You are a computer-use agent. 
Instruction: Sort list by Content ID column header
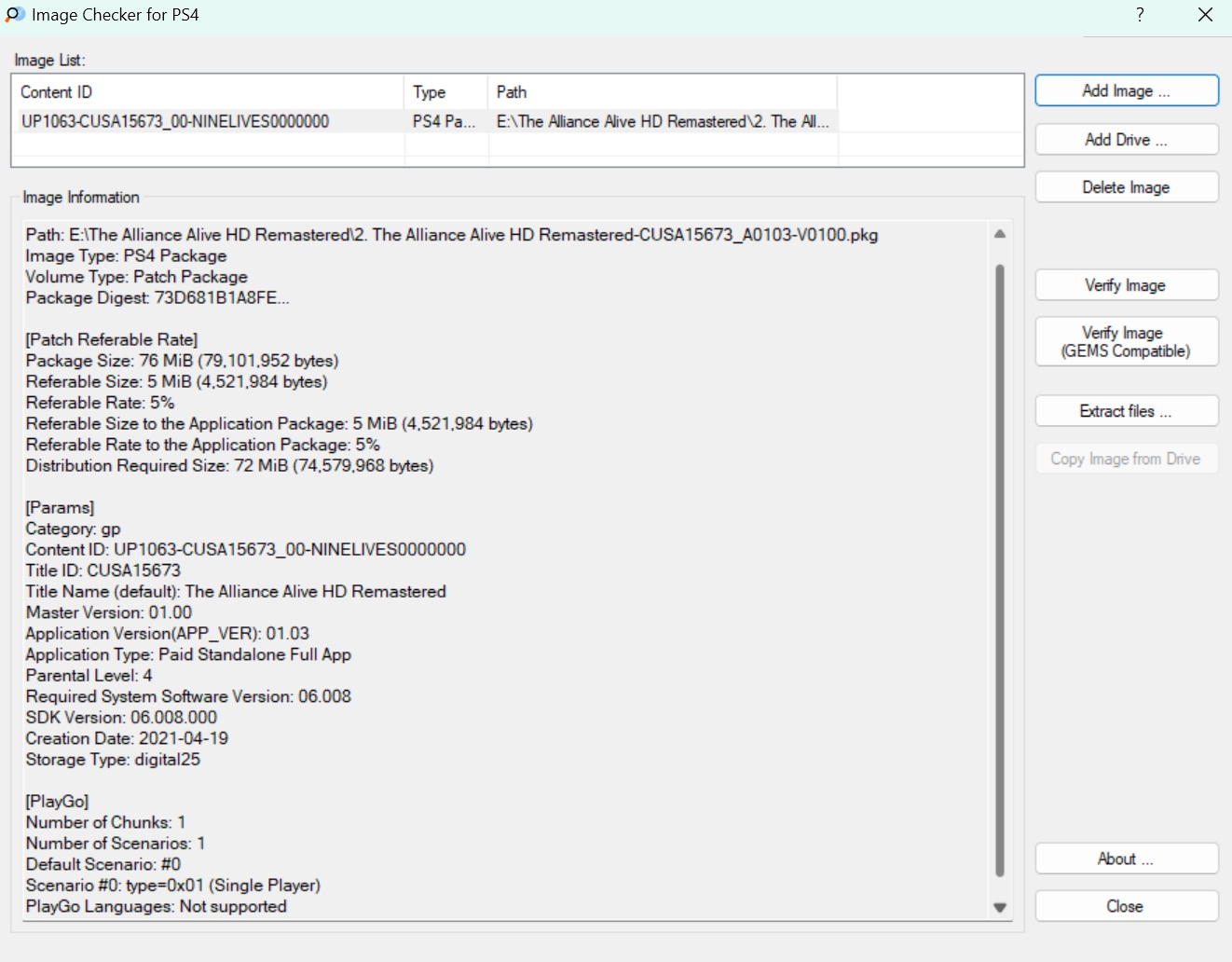[210, 92]
